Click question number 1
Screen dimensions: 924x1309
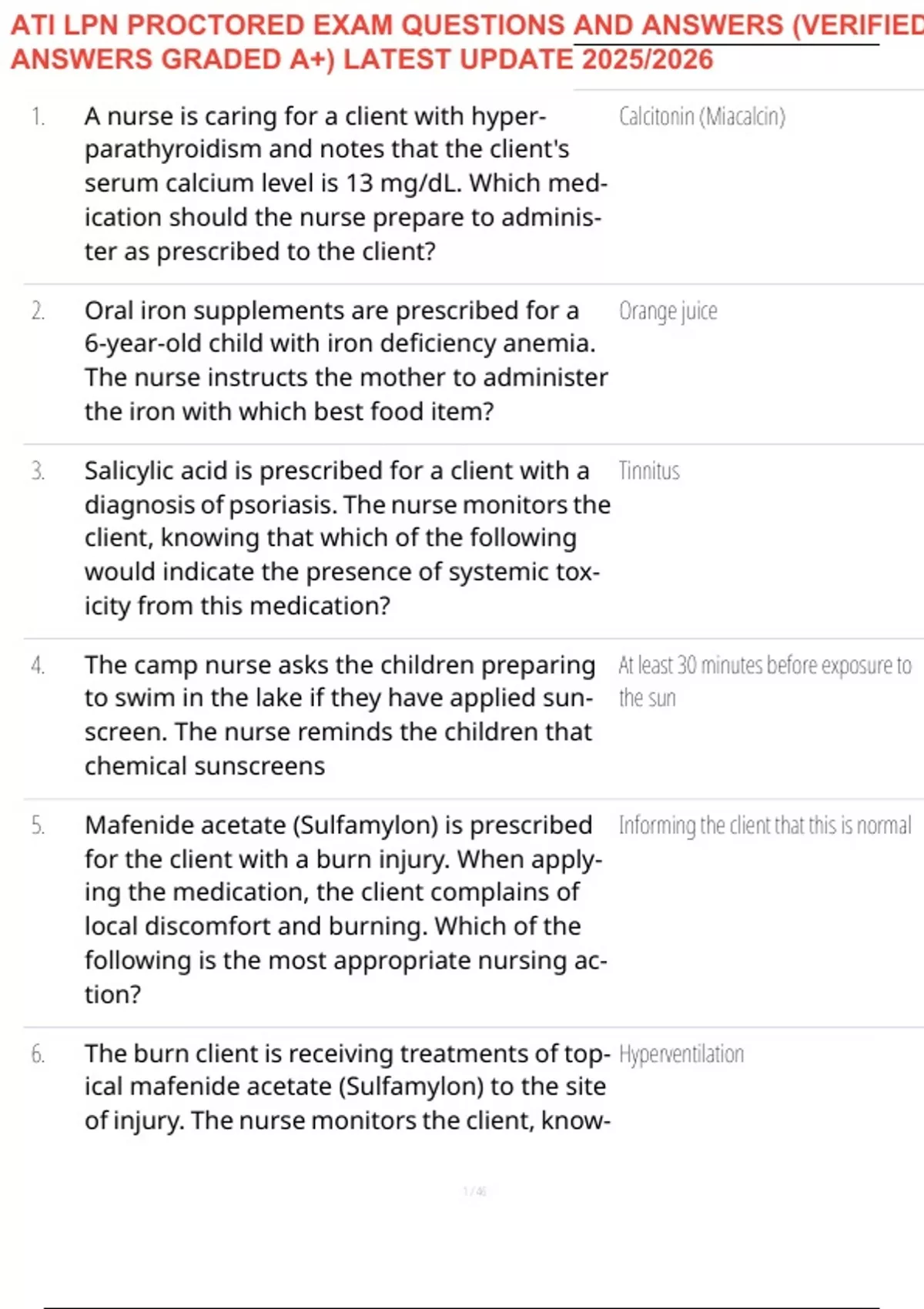pos(38,117)
